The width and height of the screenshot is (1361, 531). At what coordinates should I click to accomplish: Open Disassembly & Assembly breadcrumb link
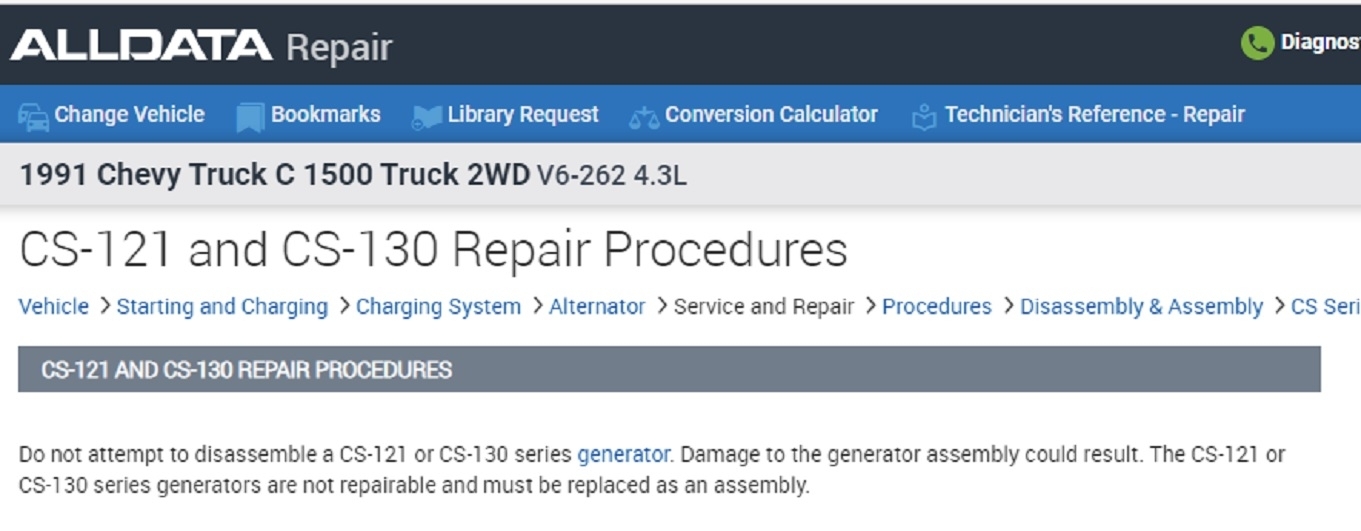click(1141, 307)
